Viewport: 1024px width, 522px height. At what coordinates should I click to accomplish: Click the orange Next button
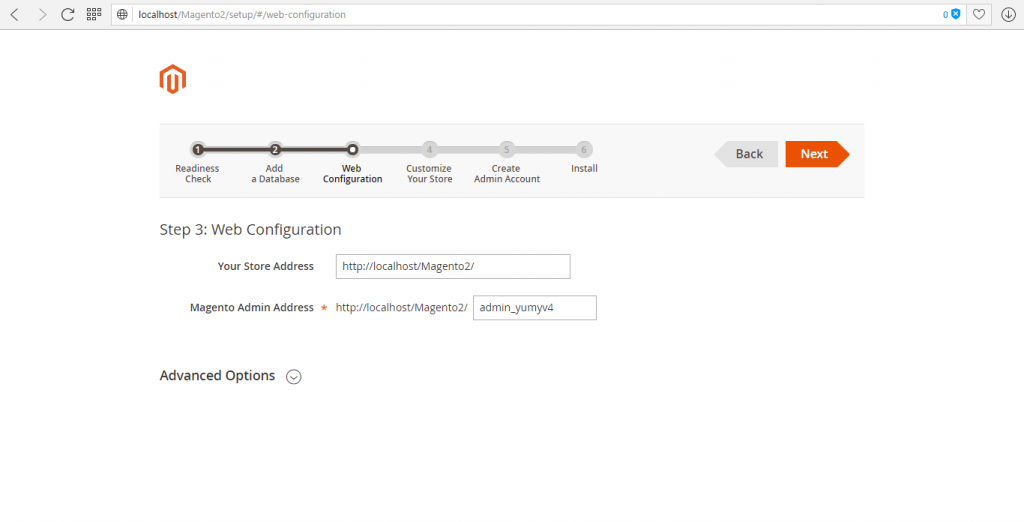(817, 154)
